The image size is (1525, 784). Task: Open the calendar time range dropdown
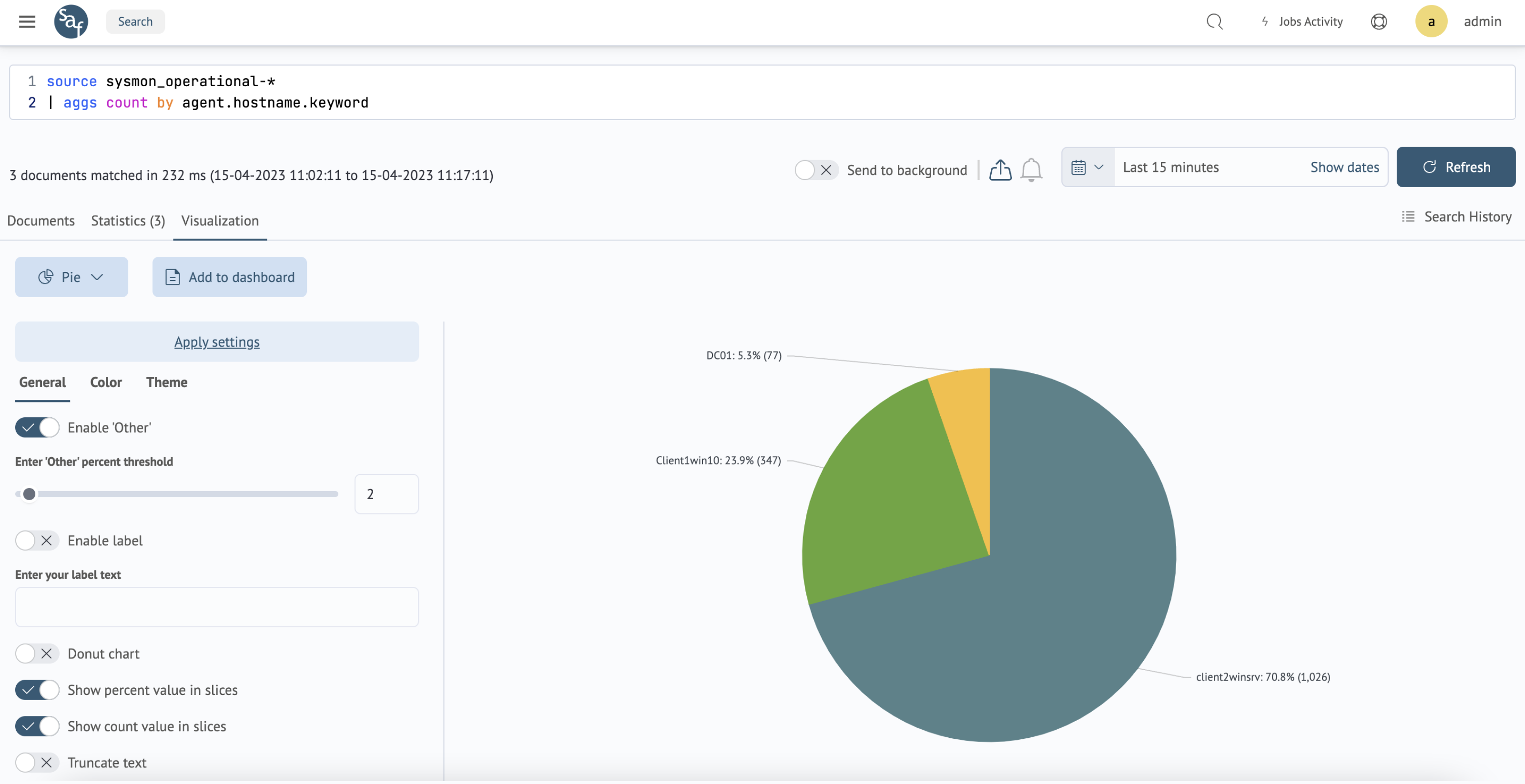coord(1088,168)
